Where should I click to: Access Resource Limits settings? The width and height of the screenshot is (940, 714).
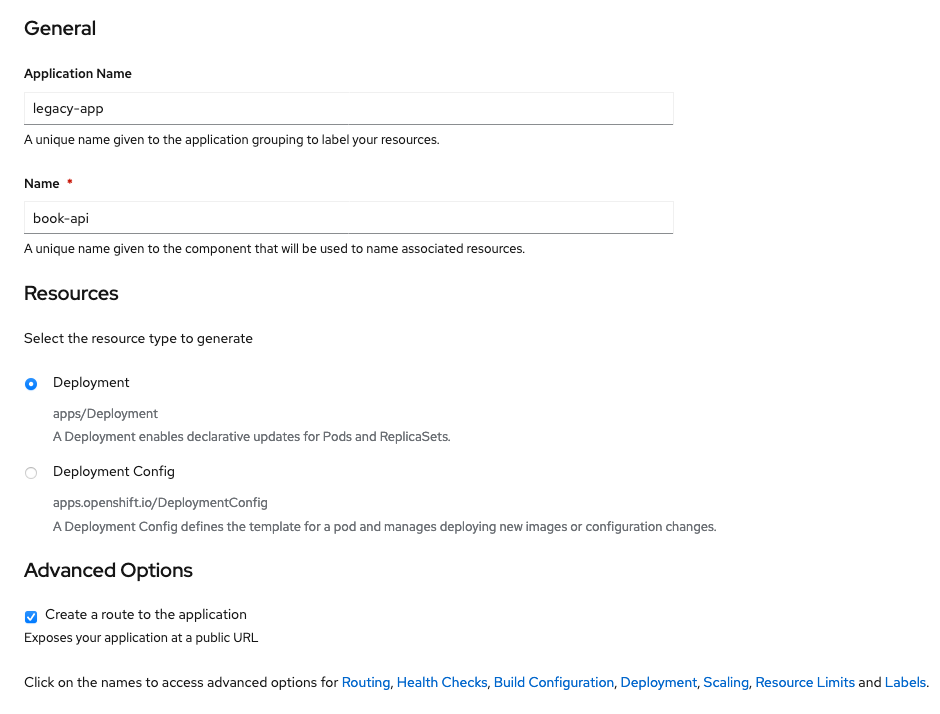[x=805, y=682]
